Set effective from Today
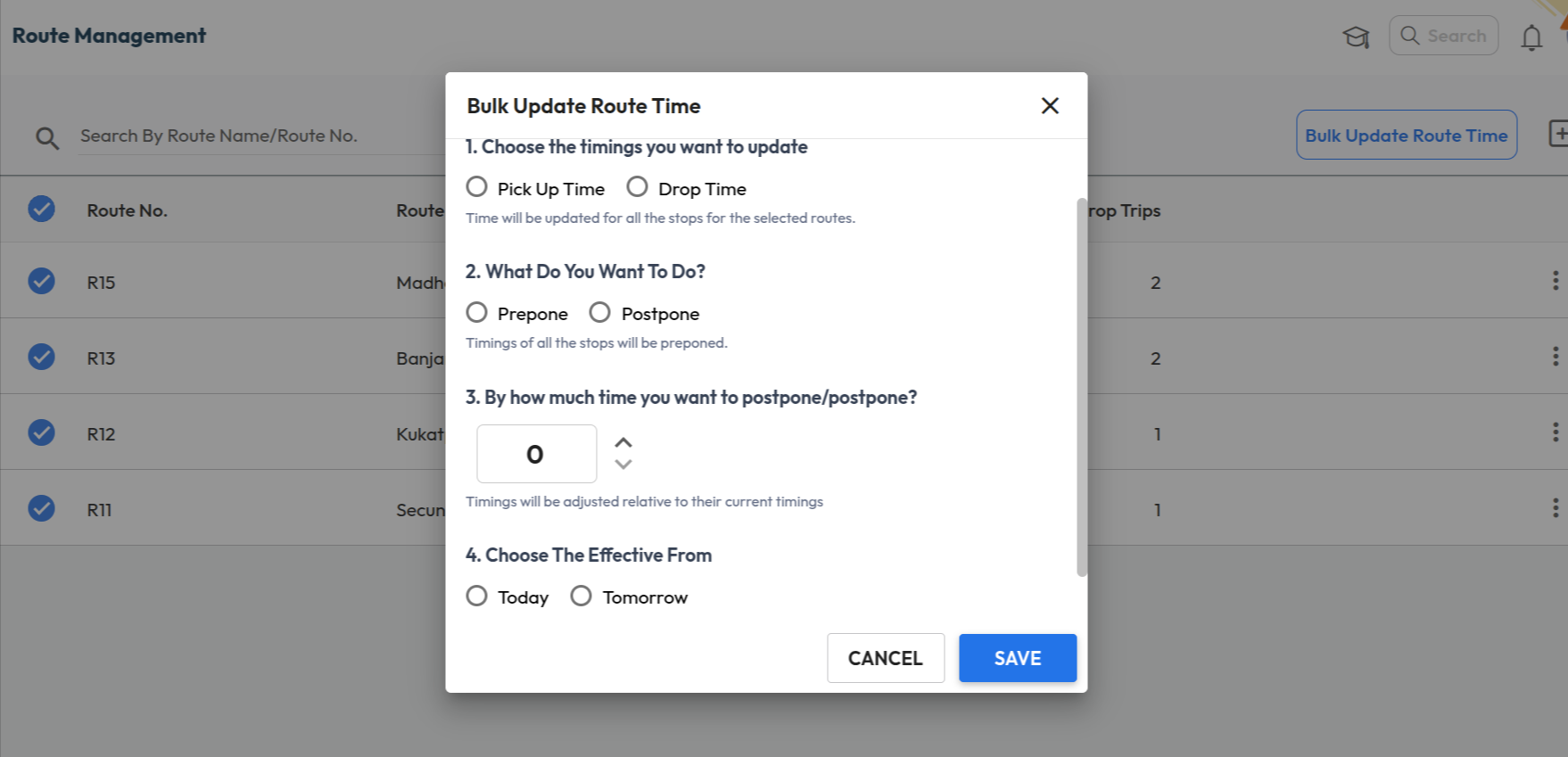 tap(477, 597)
